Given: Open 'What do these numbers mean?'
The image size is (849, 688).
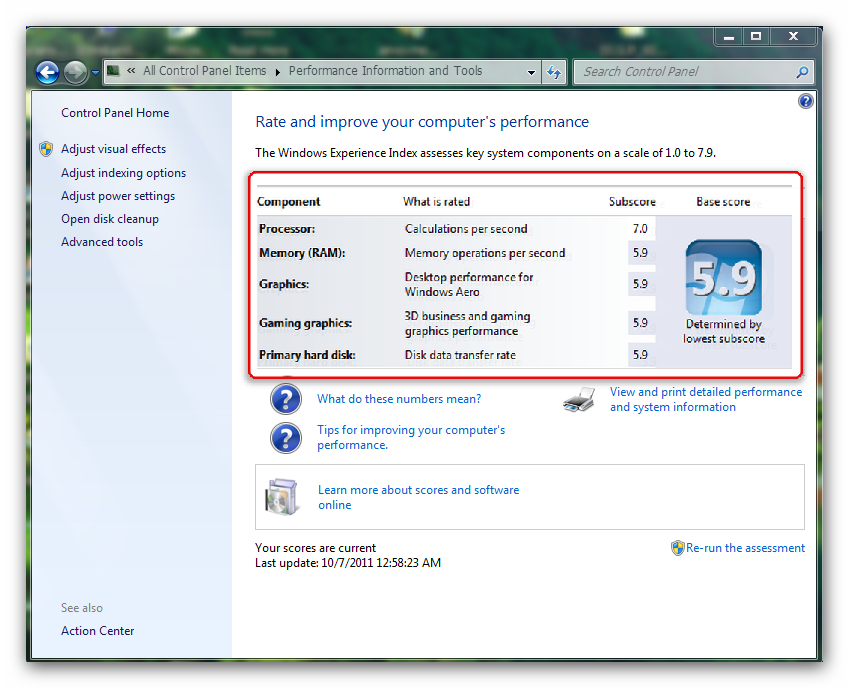Looking at the screenshot, I should pos(399,399).
